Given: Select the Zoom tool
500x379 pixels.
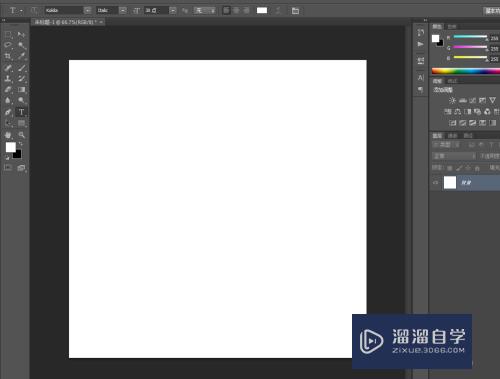Looking at the screenshot, I should [21, 135].
